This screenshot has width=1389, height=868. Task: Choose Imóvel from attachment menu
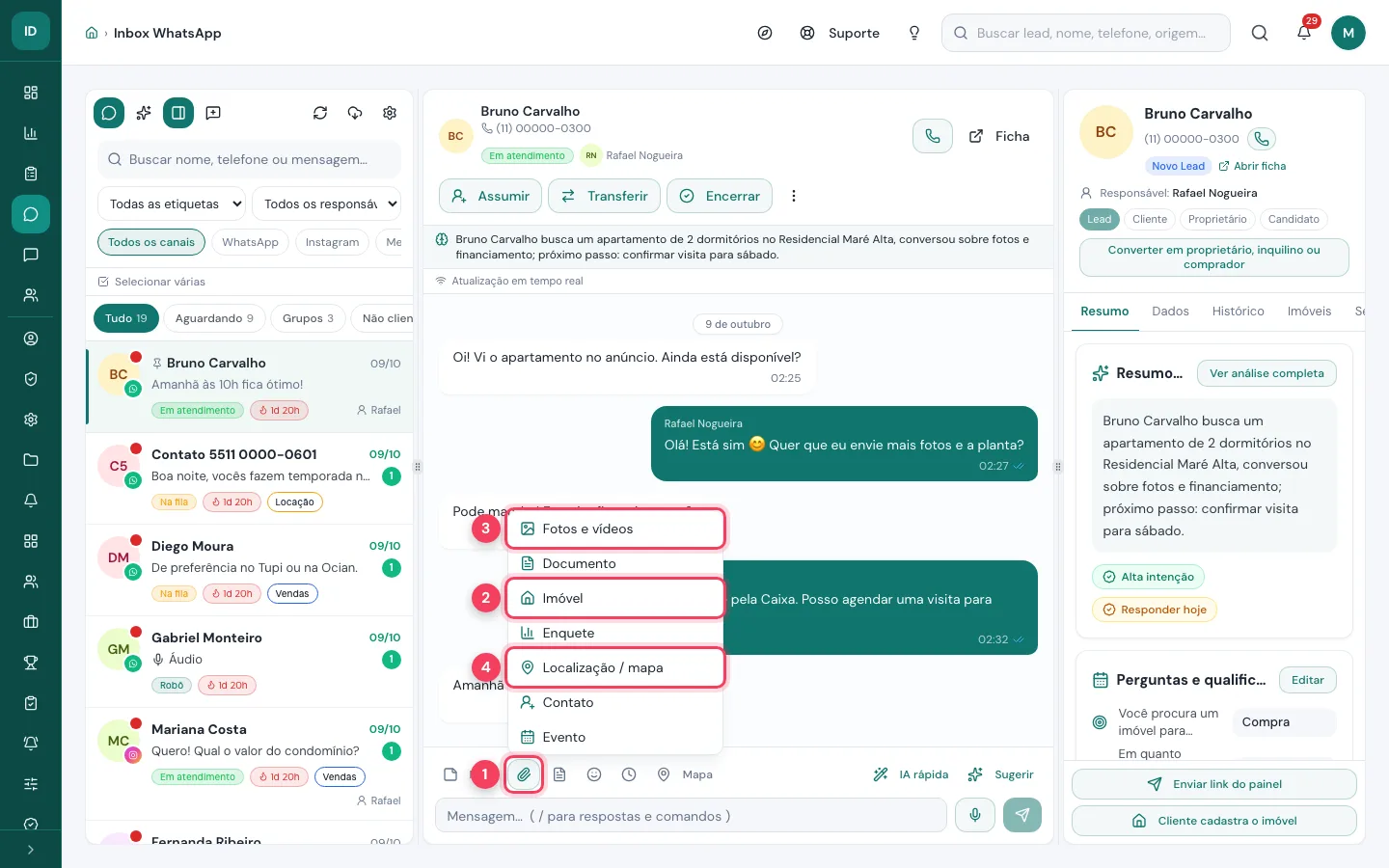(615, 598)
